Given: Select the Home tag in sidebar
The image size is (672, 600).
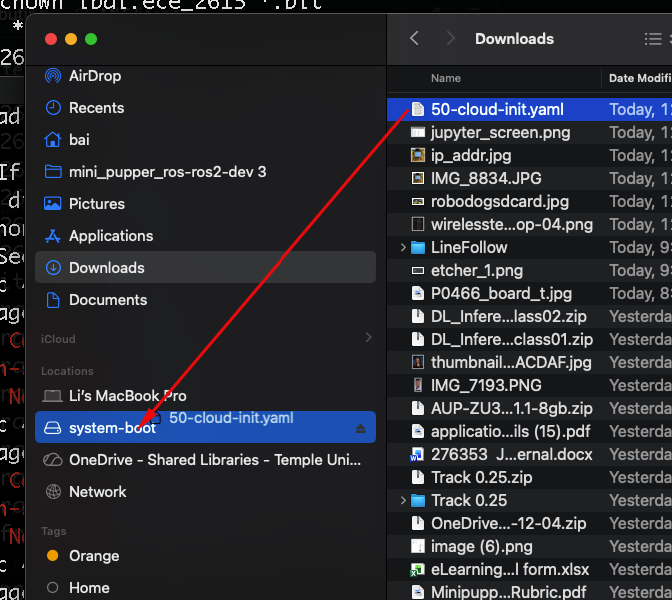Looking at the screenshot, I should pos(89,588).
